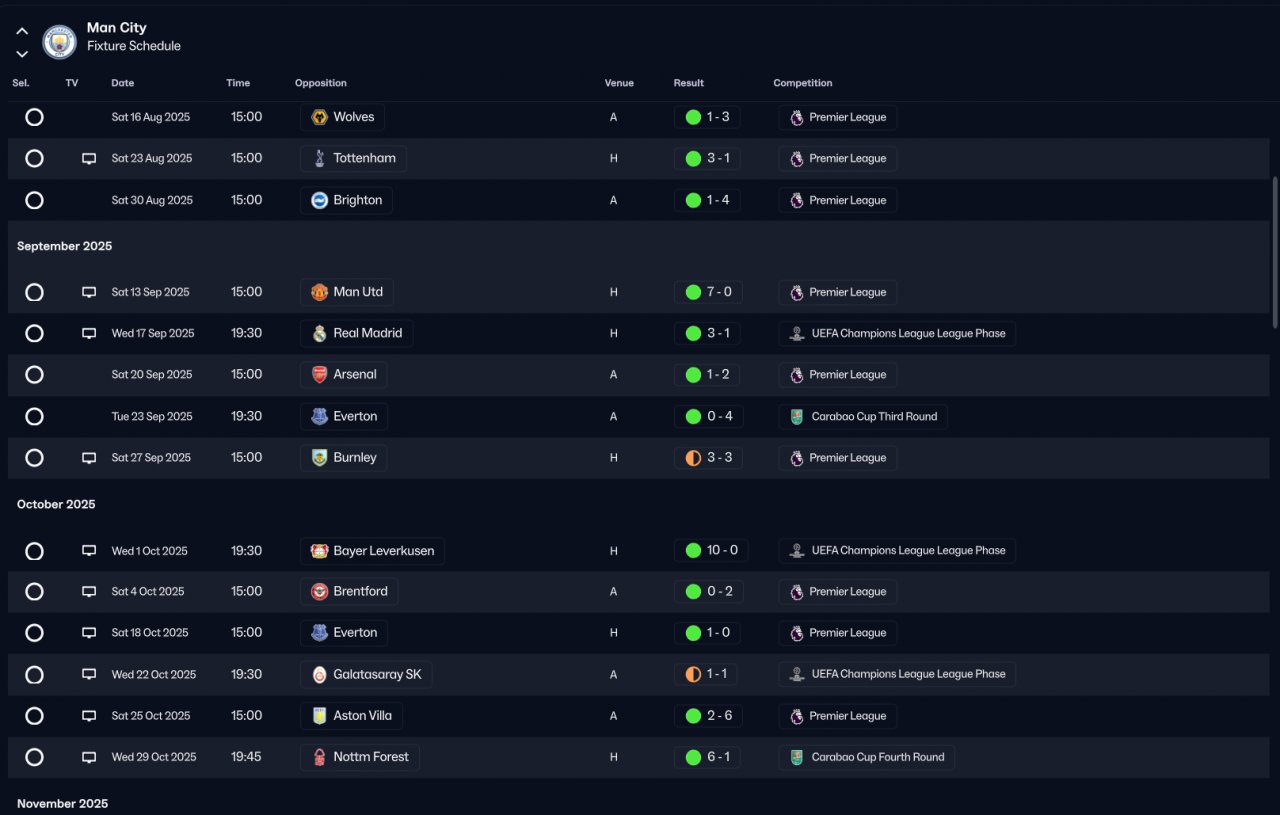Click the Brentford club crest
This screenshot has height=815, width=1280.
[320, 592]
